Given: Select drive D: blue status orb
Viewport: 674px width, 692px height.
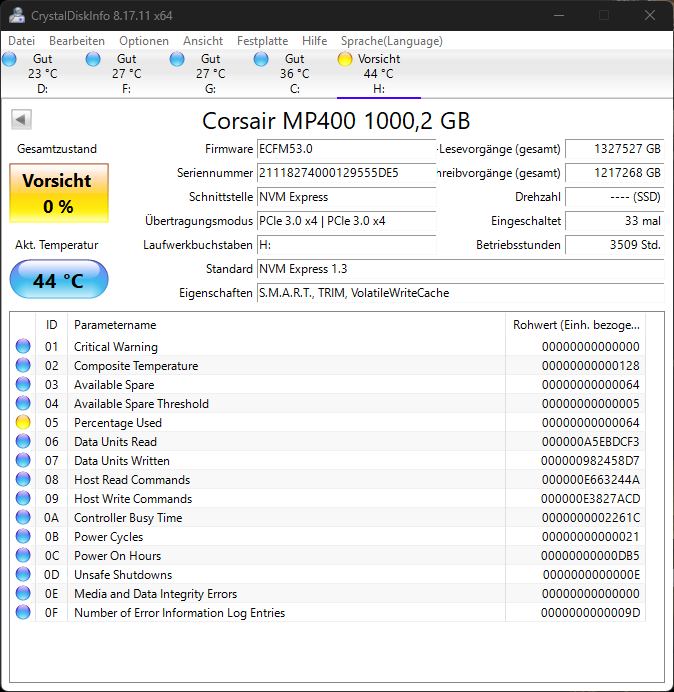Looking at the screenshot, I should point(9,59).
